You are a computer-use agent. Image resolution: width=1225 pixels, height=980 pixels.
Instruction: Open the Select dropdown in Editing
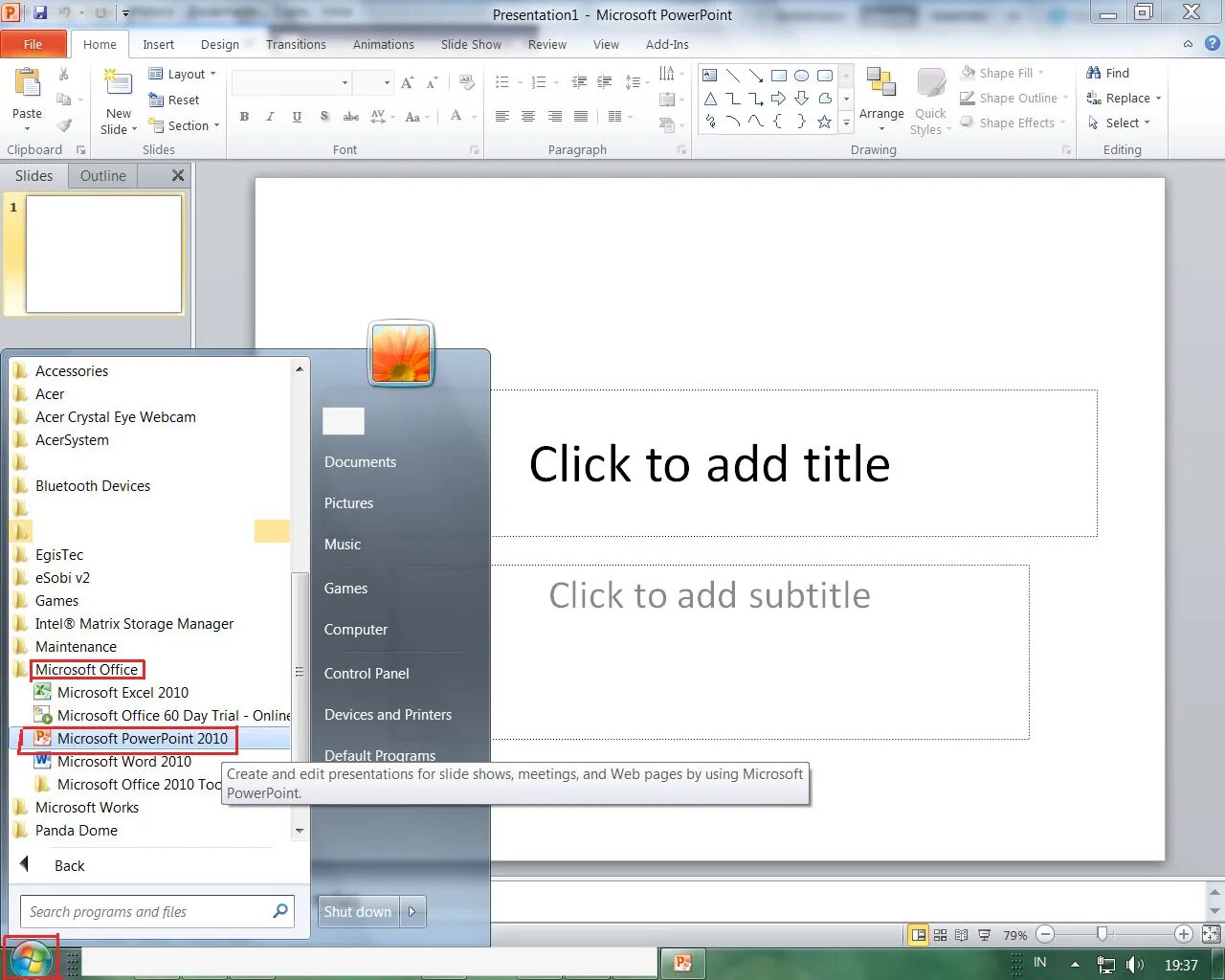[x=1119, y=122]
